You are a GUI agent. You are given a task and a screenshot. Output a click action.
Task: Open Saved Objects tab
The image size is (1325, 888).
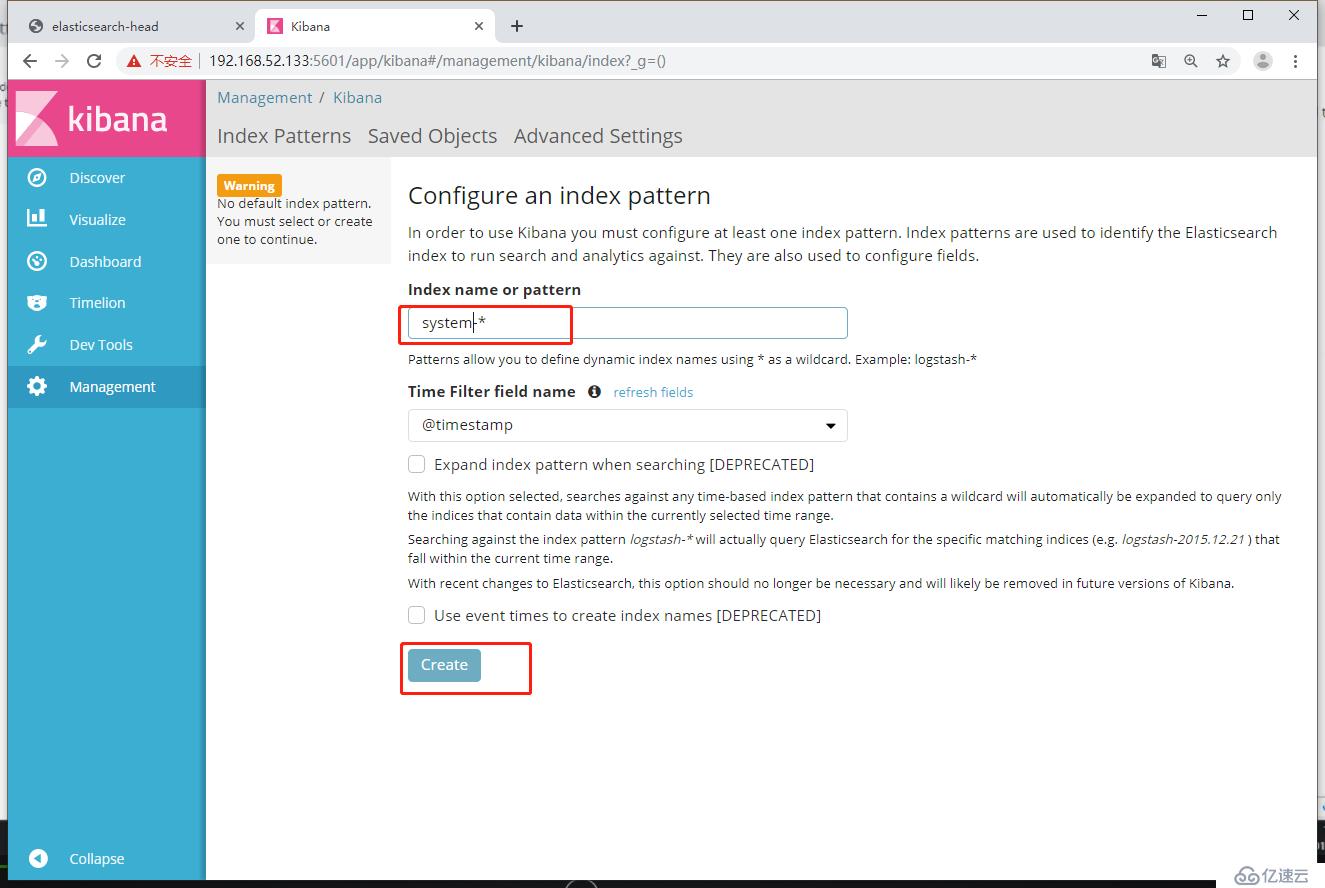point(432,136)
